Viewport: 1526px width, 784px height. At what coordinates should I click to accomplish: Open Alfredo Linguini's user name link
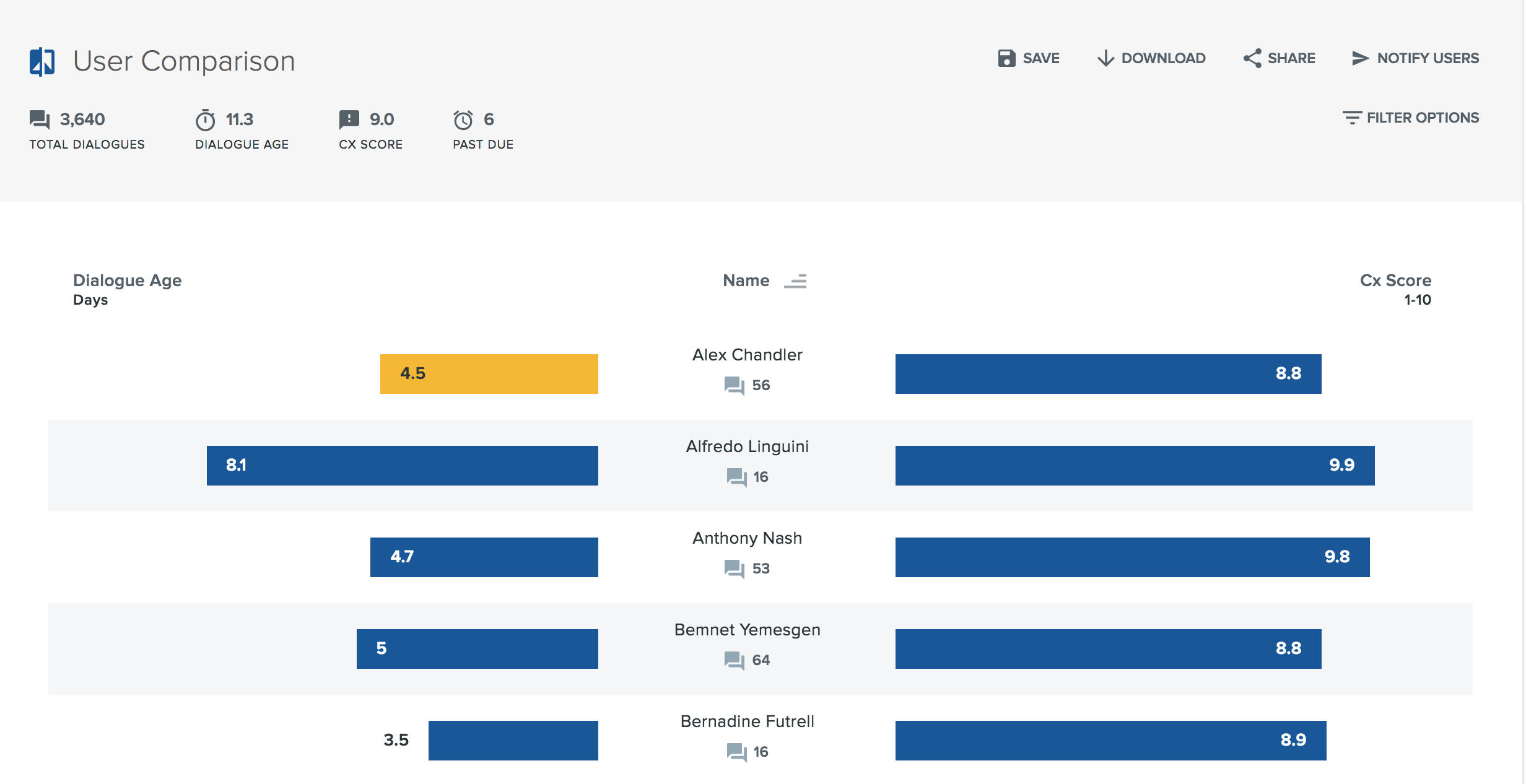[747, 446]
